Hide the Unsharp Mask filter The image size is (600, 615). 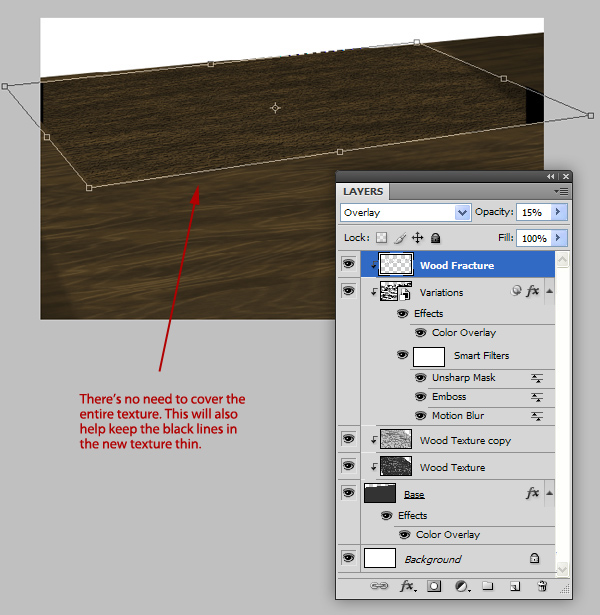click(420, 378)
